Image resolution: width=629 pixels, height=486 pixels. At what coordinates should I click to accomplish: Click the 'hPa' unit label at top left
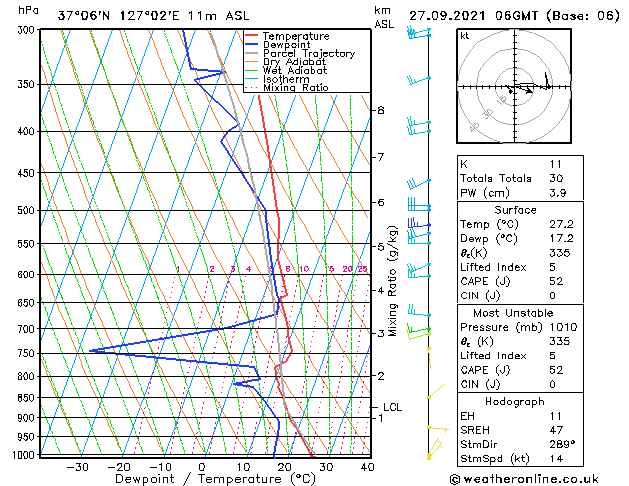coord(28,10)
